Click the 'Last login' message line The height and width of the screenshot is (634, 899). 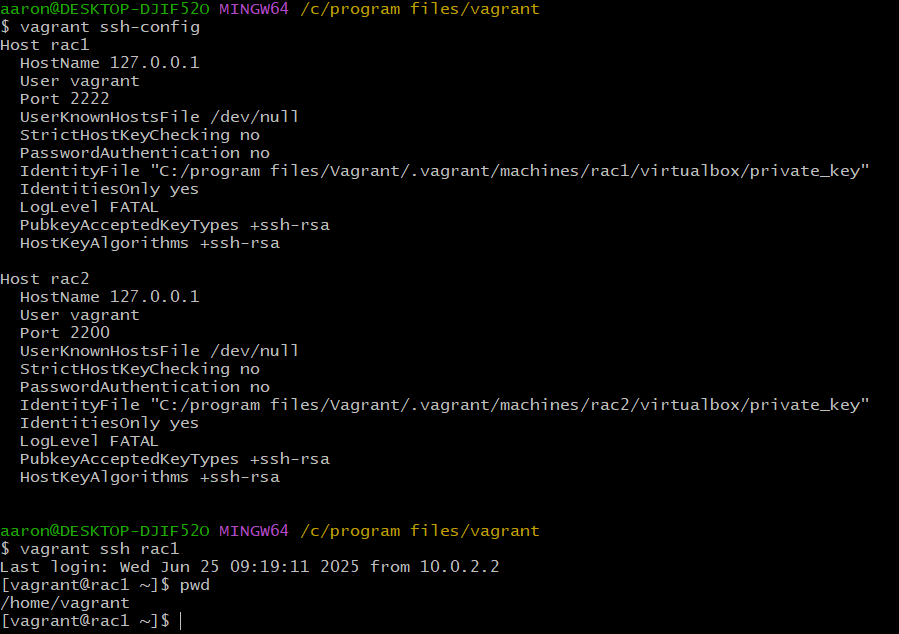249,567
